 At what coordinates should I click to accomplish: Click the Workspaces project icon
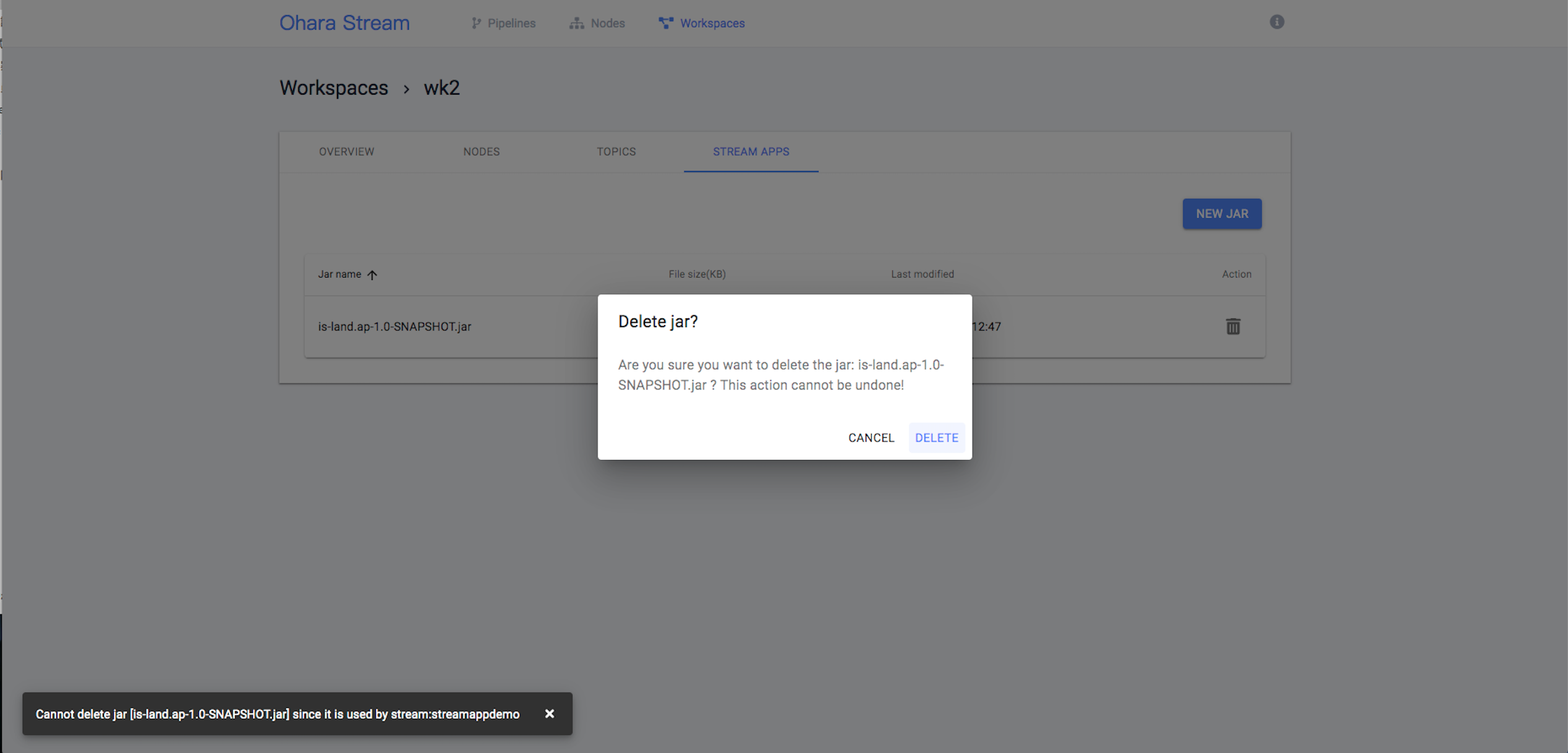click(x=665, y=23)
